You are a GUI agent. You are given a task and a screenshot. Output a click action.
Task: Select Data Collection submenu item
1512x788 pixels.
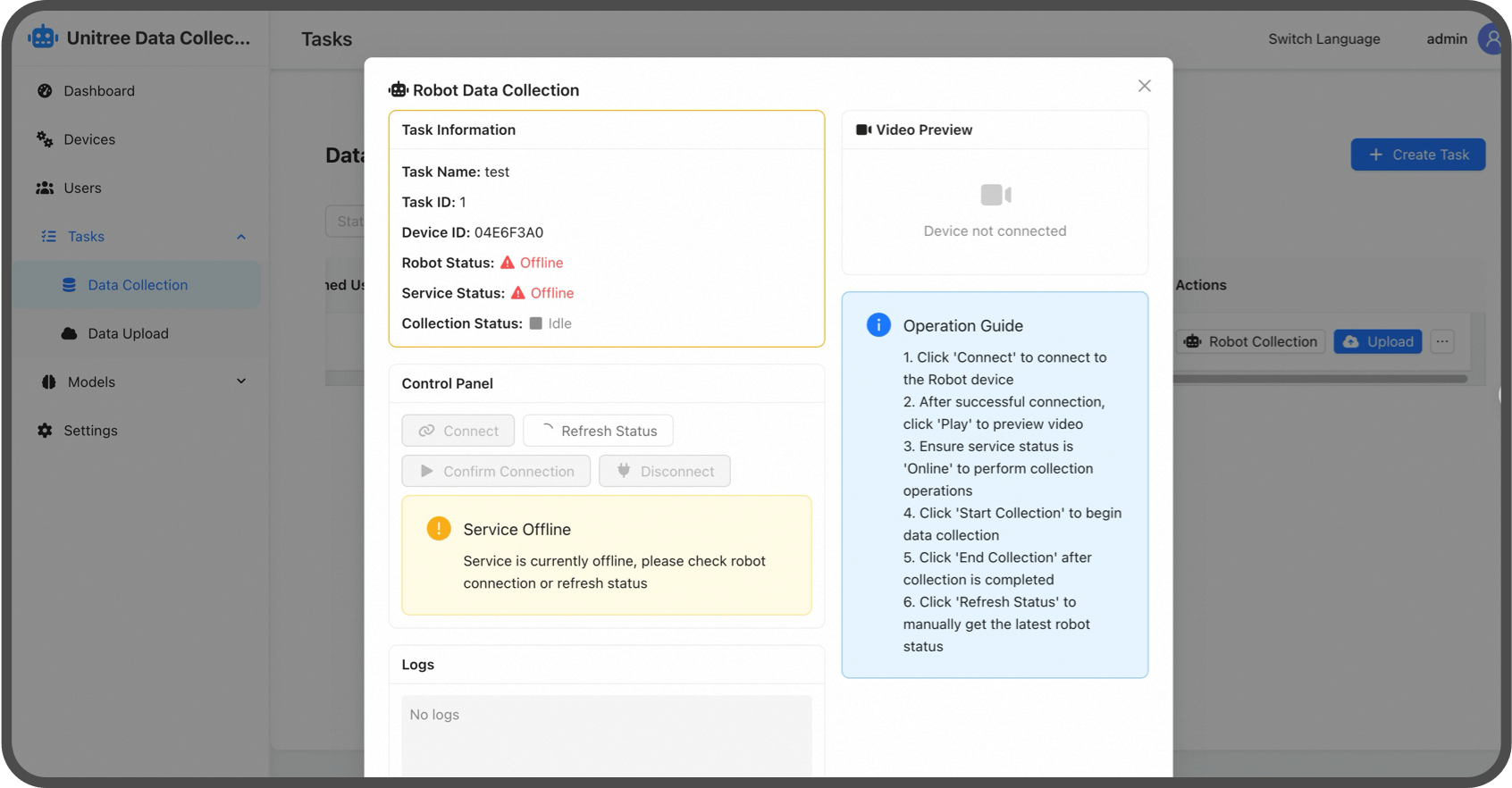point(138,285)
